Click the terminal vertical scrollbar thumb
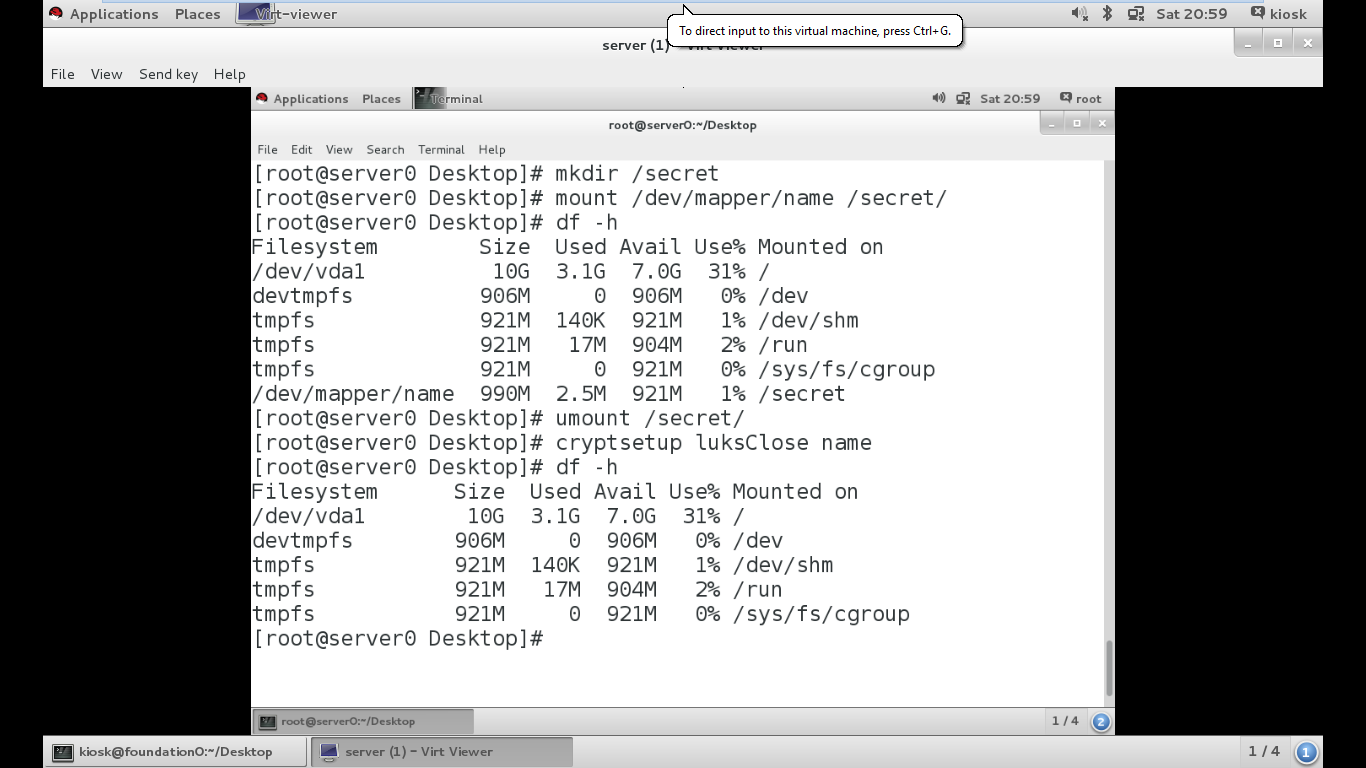The width and height of the screenshot is (1366, 768). [x=1108, y=668]
